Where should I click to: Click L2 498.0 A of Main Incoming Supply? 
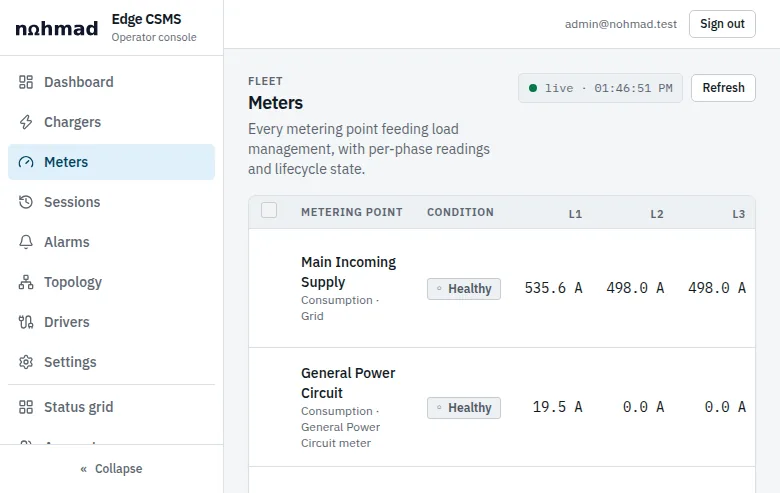click(635, 288)
